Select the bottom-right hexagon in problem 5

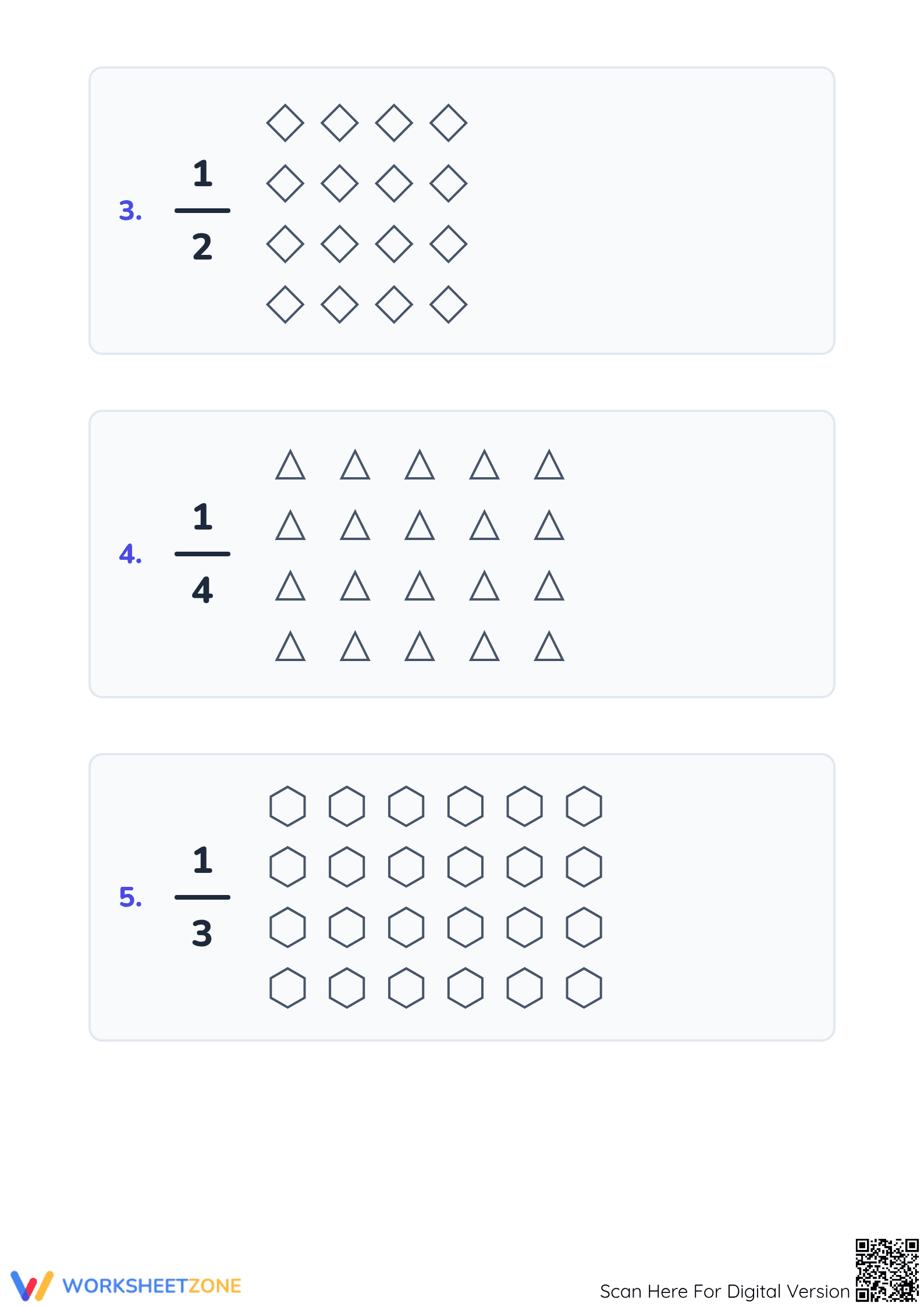coord(584,988)
